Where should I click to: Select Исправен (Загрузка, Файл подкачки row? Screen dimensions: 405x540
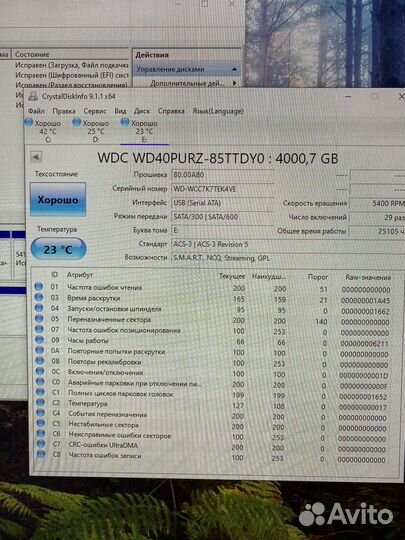pos(72,65)
